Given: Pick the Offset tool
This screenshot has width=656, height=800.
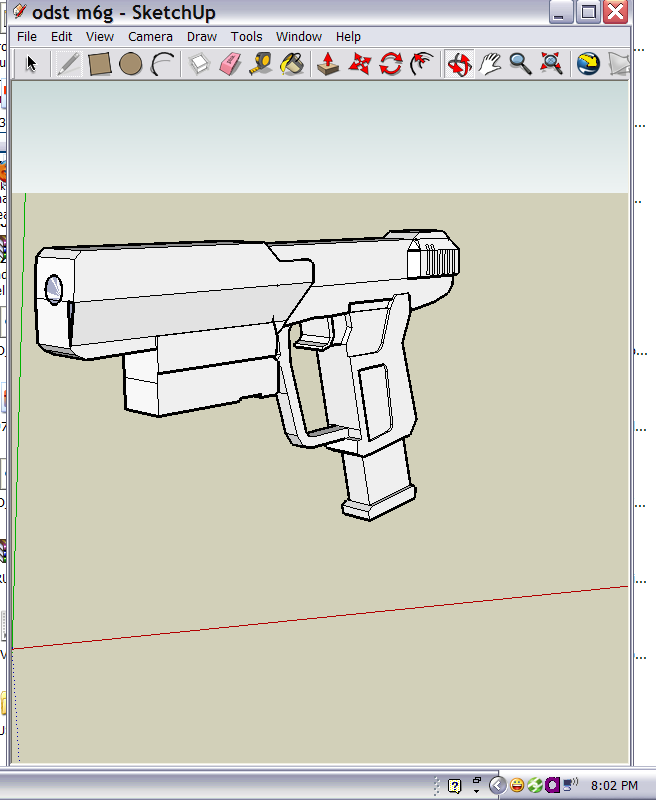Looking at the screenshot, I should [422, 64].
